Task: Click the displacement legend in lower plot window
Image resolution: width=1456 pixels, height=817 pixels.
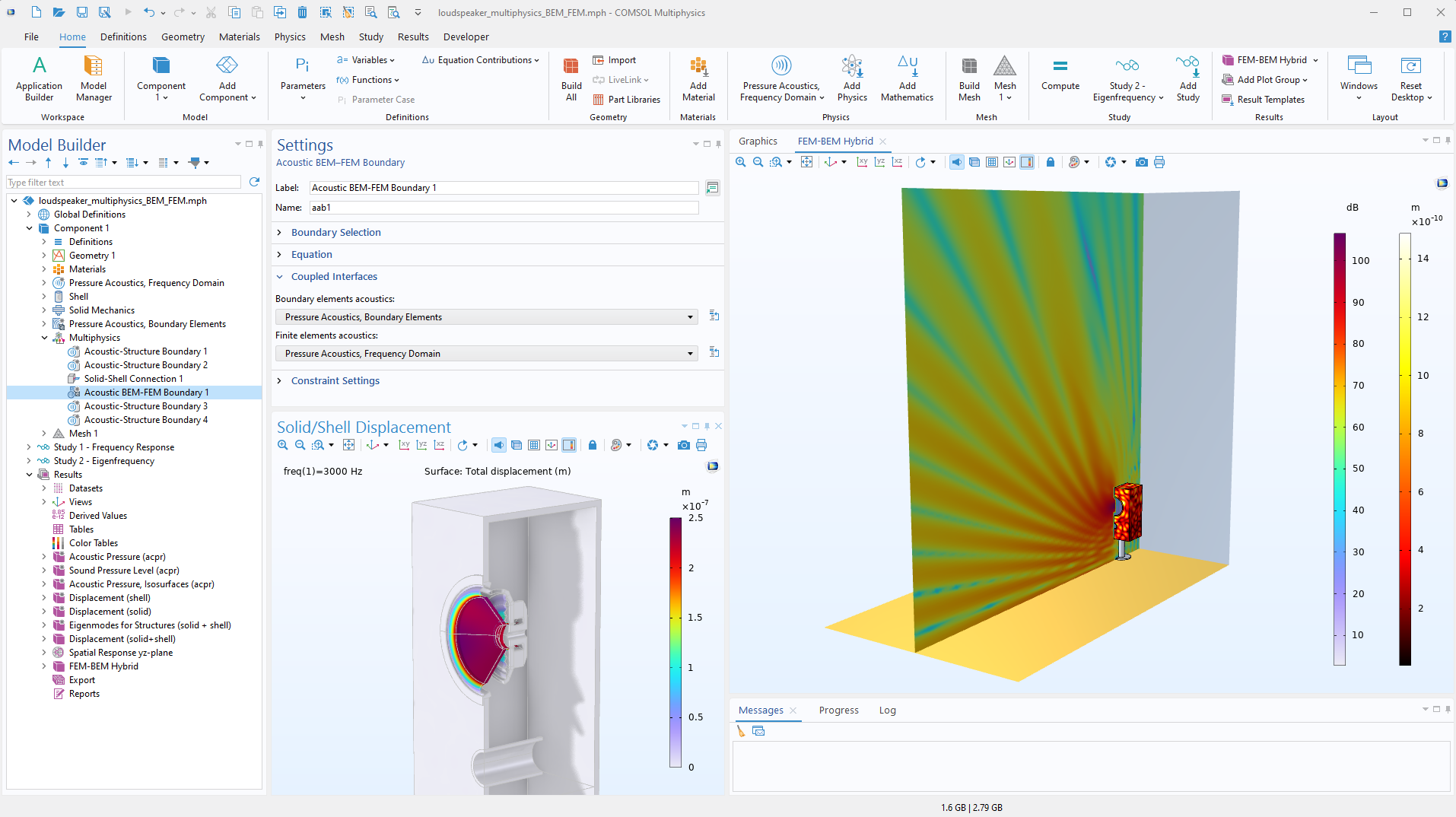Action: 676,643
